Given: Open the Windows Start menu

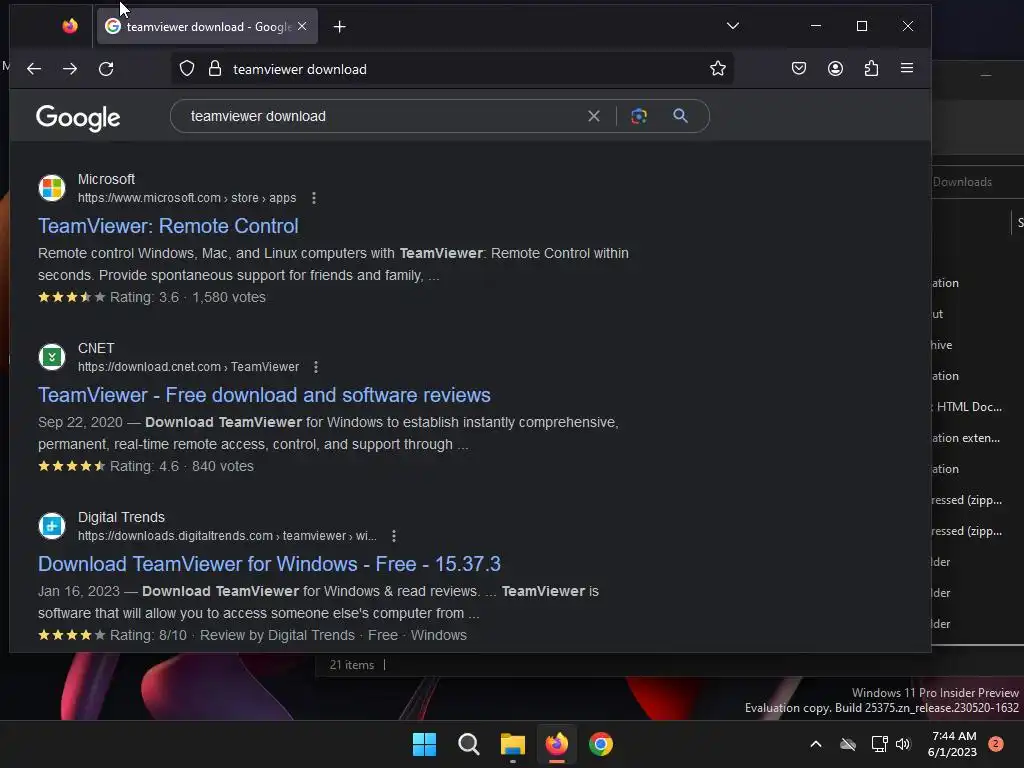Looking at the screenshot, I should point(424,744).
